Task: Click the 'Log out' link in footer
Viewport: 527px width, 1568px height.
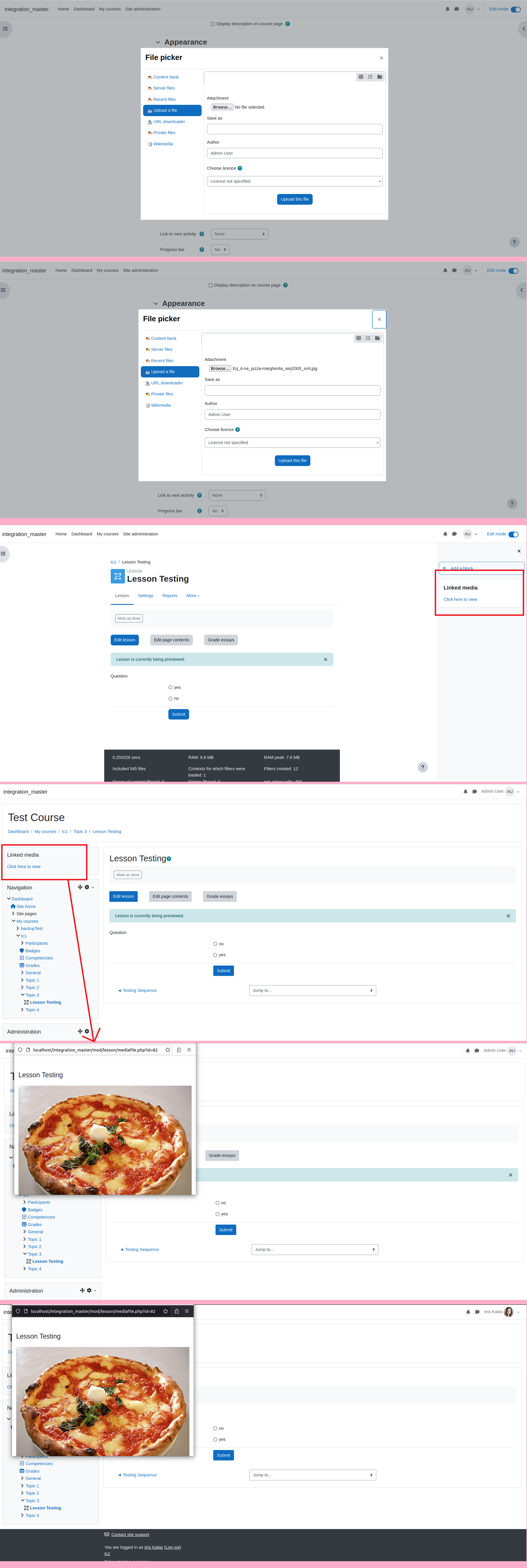Action: 172,1547
